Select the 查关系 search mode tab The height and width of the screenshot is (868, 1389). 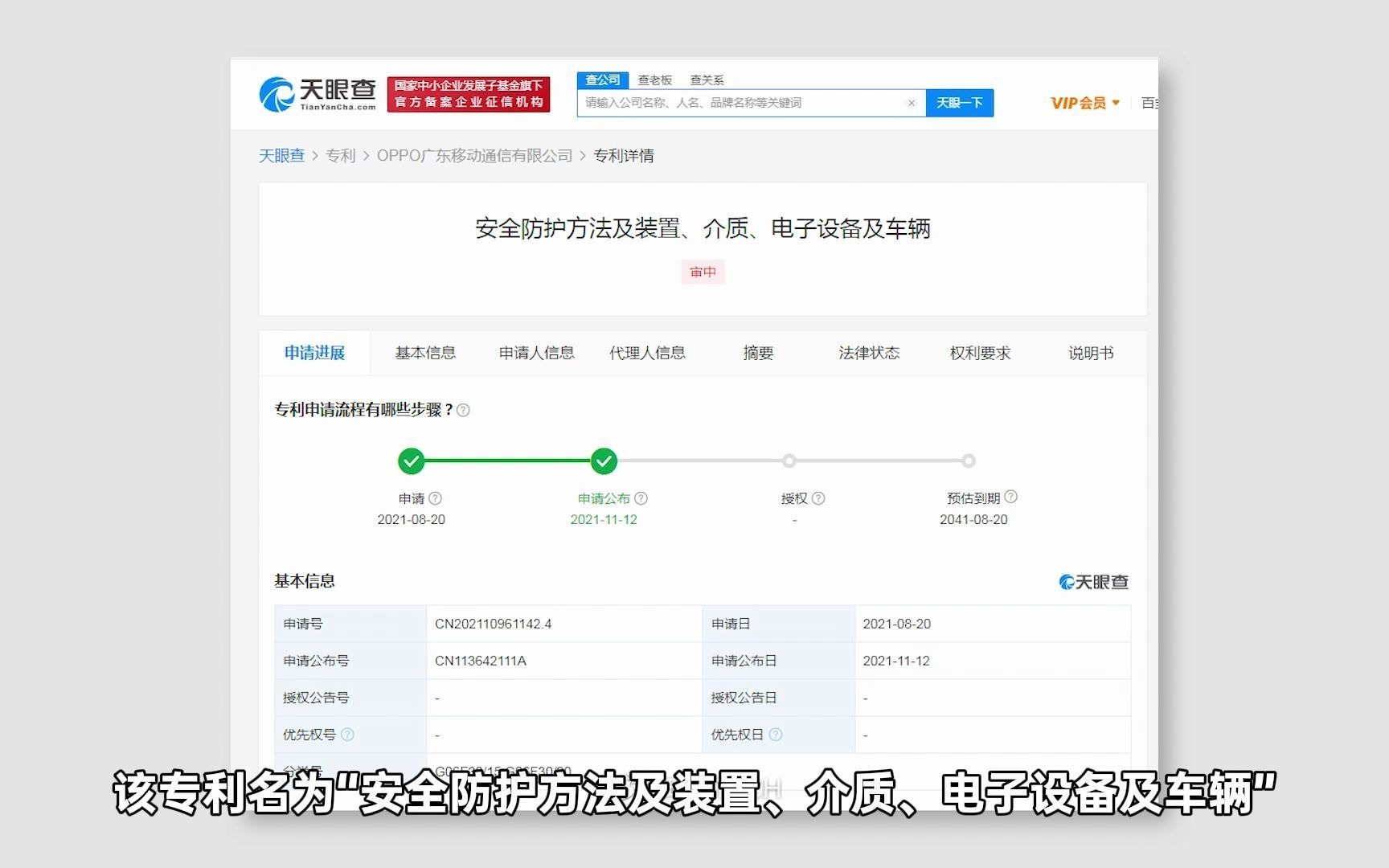[x=707, y=80]
